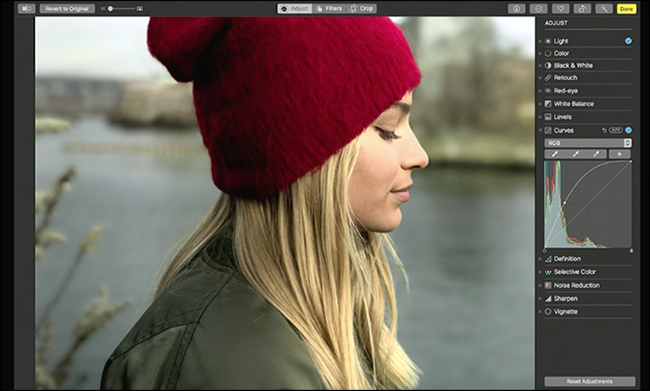Toggle the Curves adjustment blue checkmark

click(x=628, y=130)
